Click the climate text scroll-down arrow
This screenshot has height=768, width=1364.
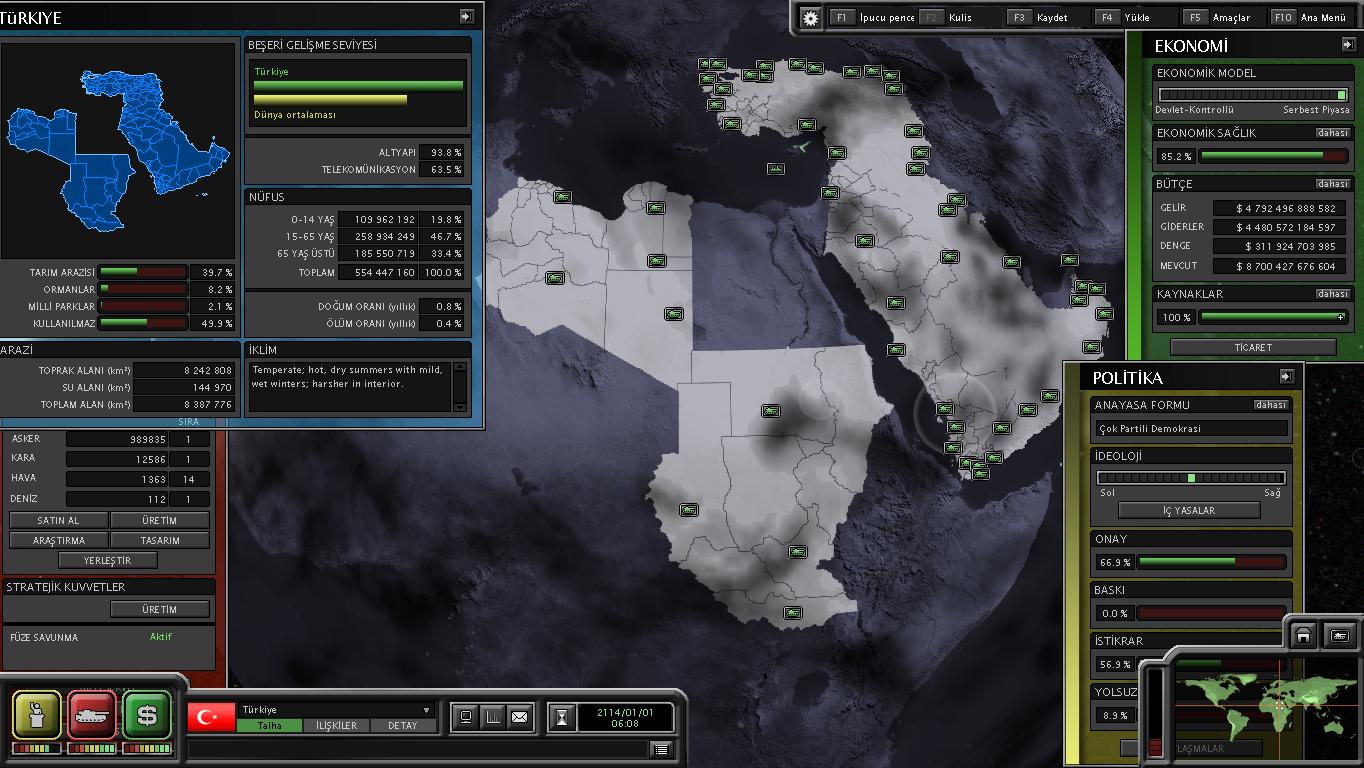point(460,406)
